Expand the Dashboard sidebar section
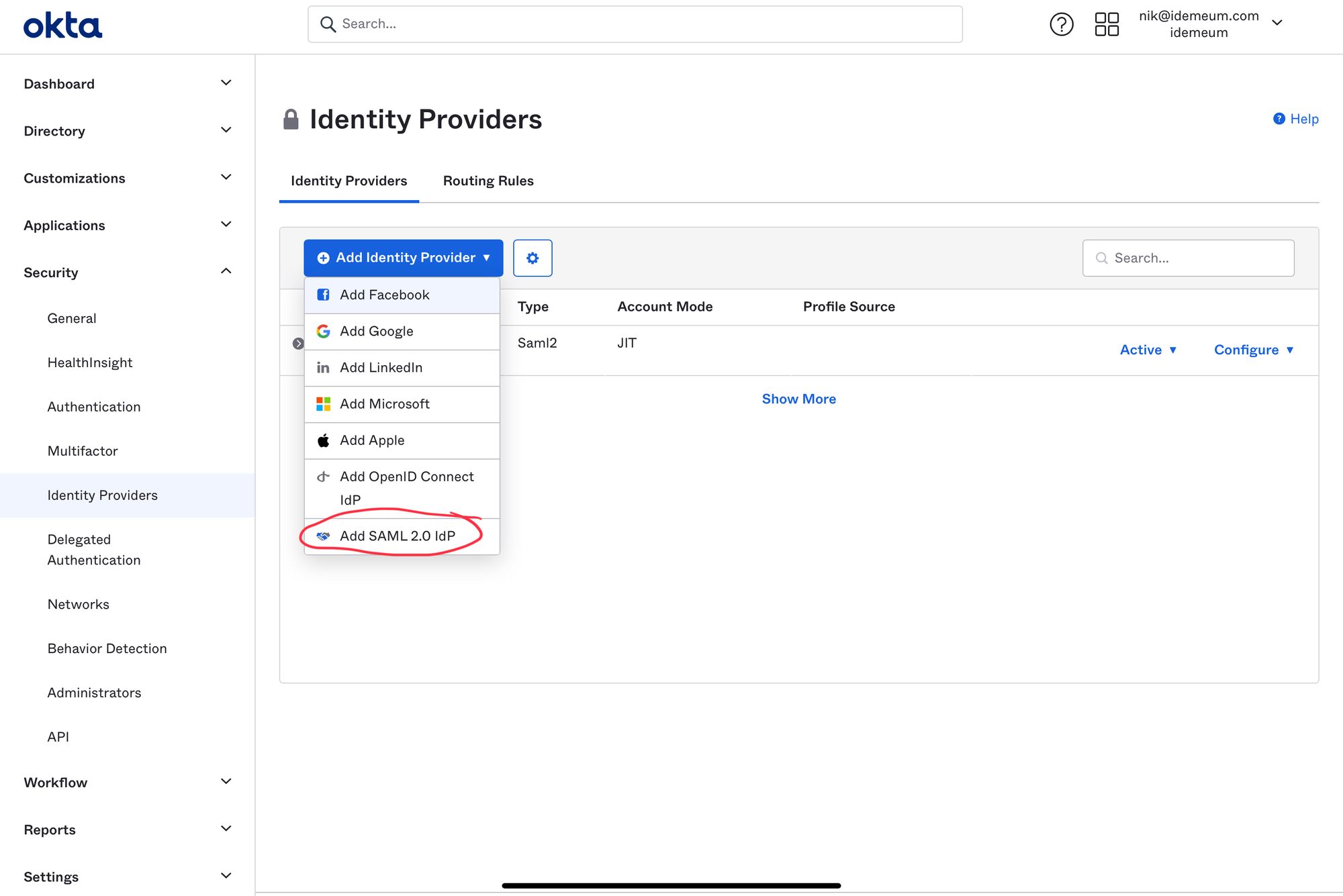This screenshot has width=1343, height=896. click(x=128, y=84)
